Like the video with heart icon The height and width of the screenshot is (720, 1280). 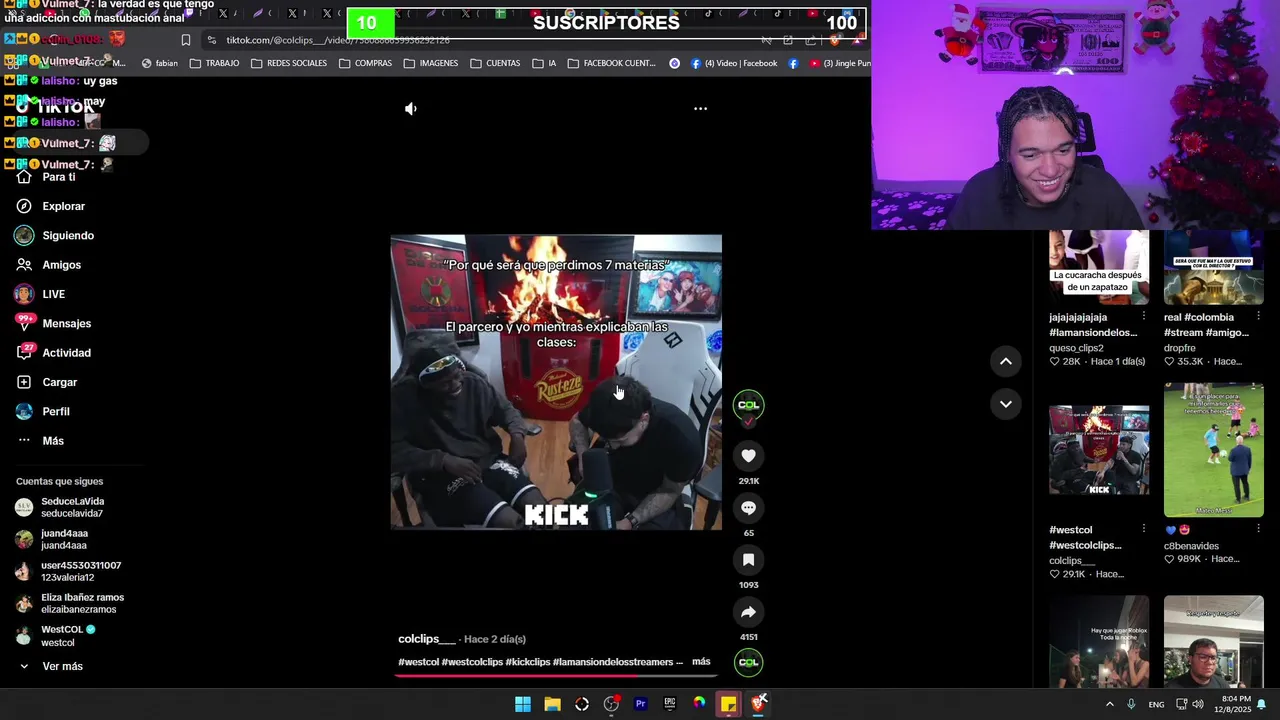748,456
